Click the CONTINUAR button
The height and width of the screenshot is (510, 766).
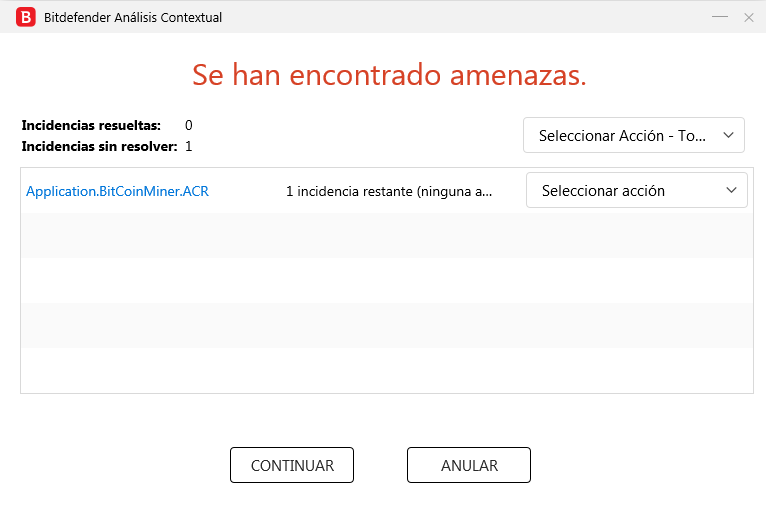coord(292,465)
